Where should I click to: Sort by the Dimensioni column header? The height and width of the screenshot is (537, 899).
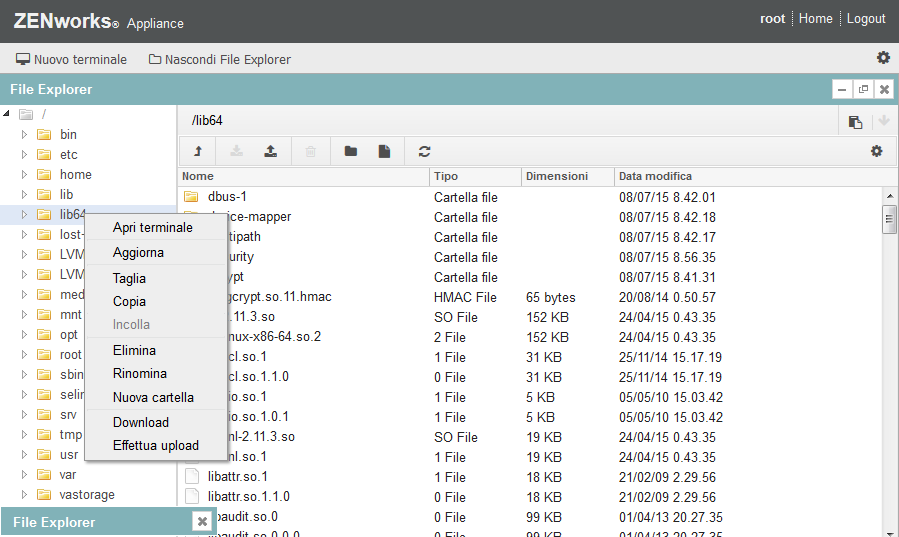pos(557,176)
